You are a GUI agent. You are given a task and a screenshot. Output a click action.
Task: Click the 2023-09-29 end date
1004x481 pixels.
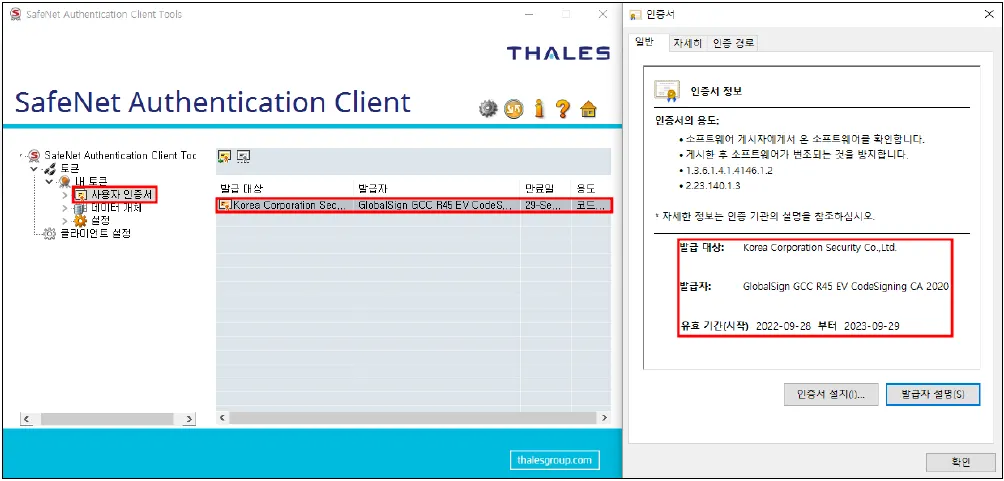(x=871, y=326)
